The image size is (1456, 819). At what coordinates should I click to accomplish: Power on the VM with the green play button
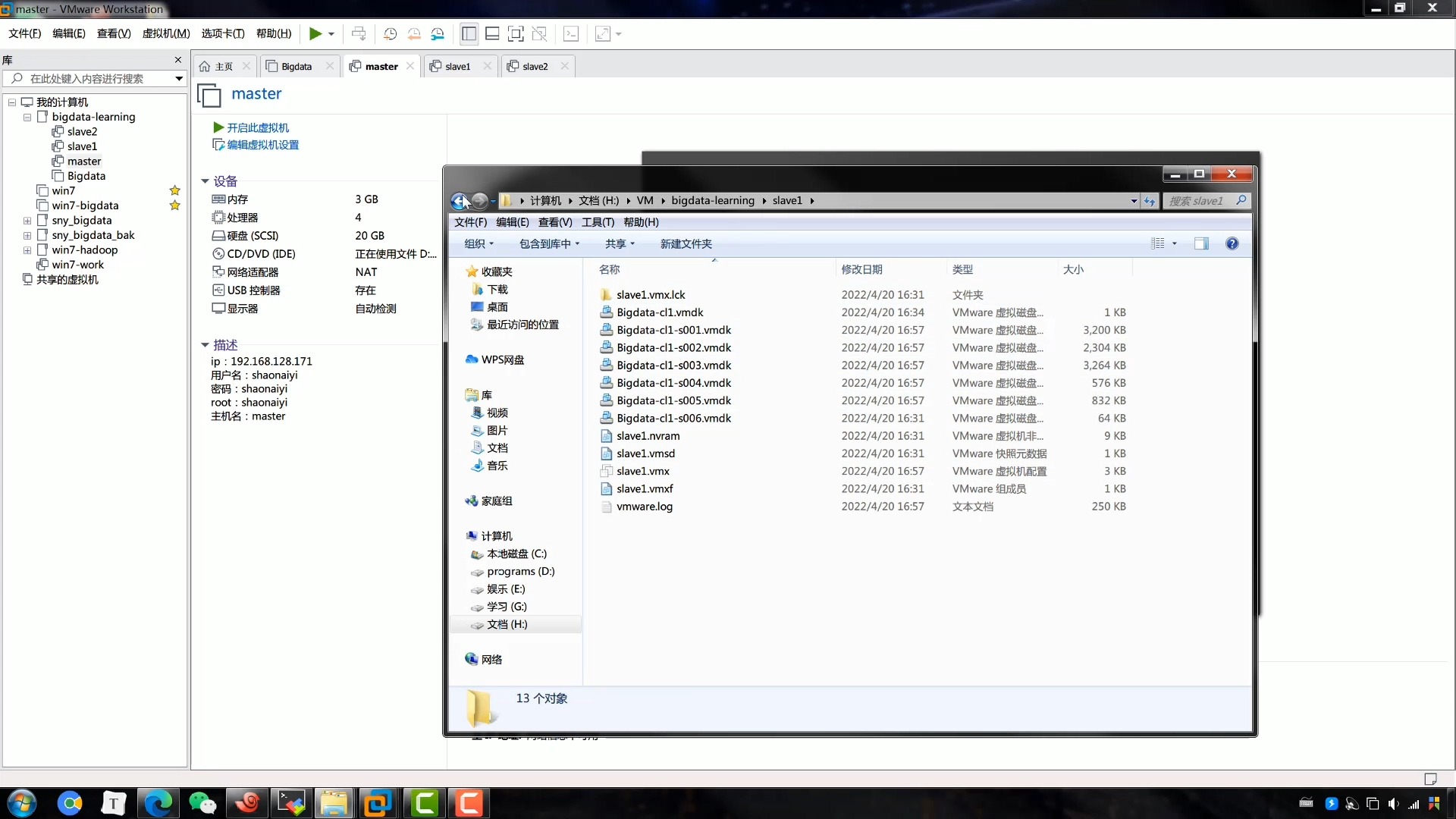coord(315,33)
